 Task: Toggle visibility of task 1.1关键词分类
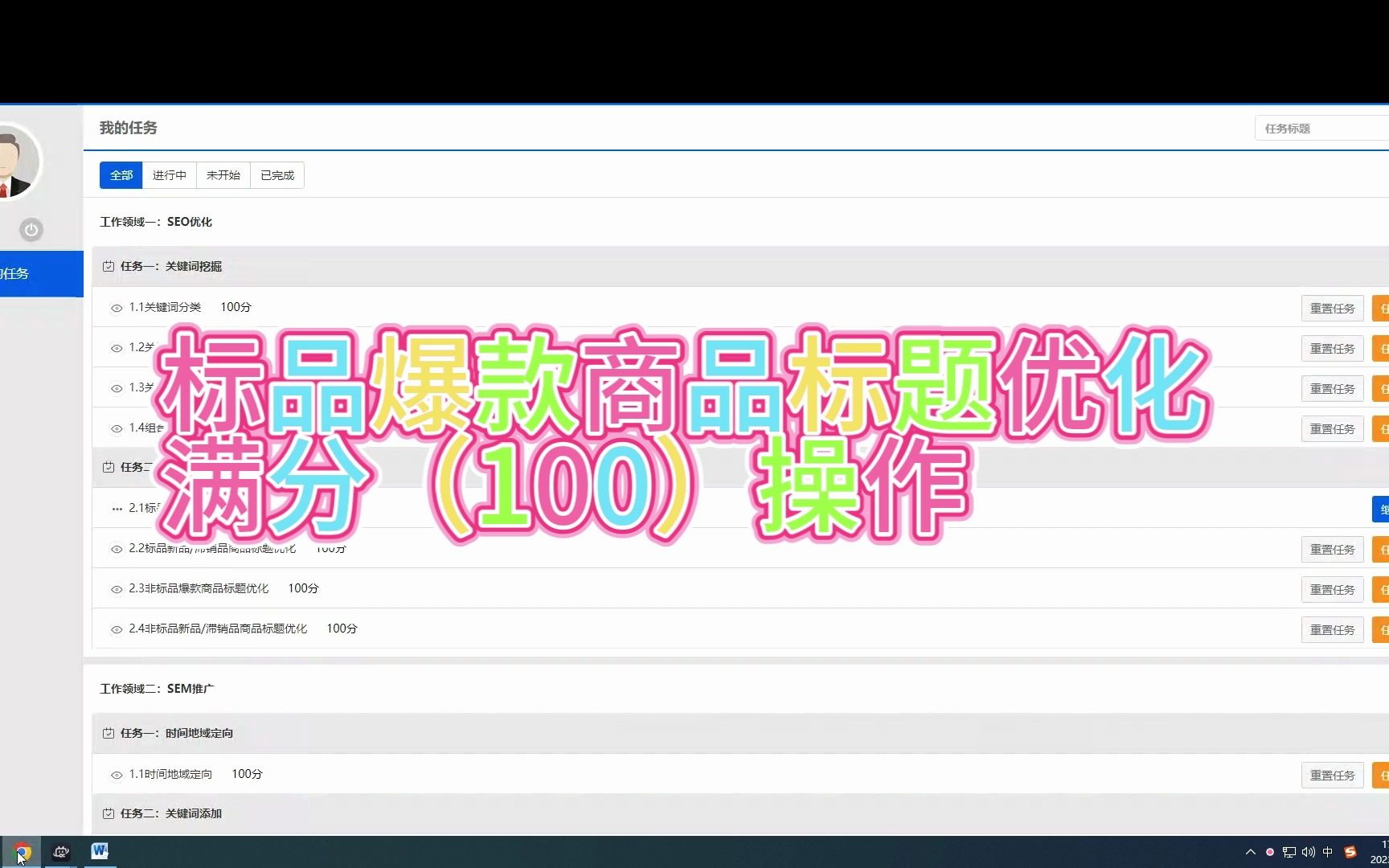(x=115, y=308)
